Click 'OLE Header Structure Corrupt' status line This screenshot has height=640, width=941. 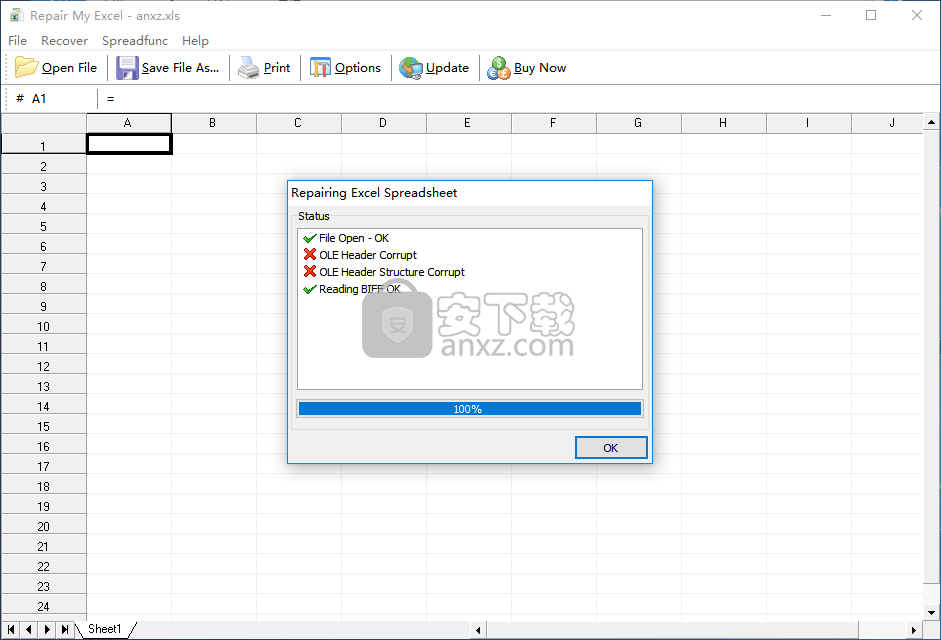pos(392,272)
